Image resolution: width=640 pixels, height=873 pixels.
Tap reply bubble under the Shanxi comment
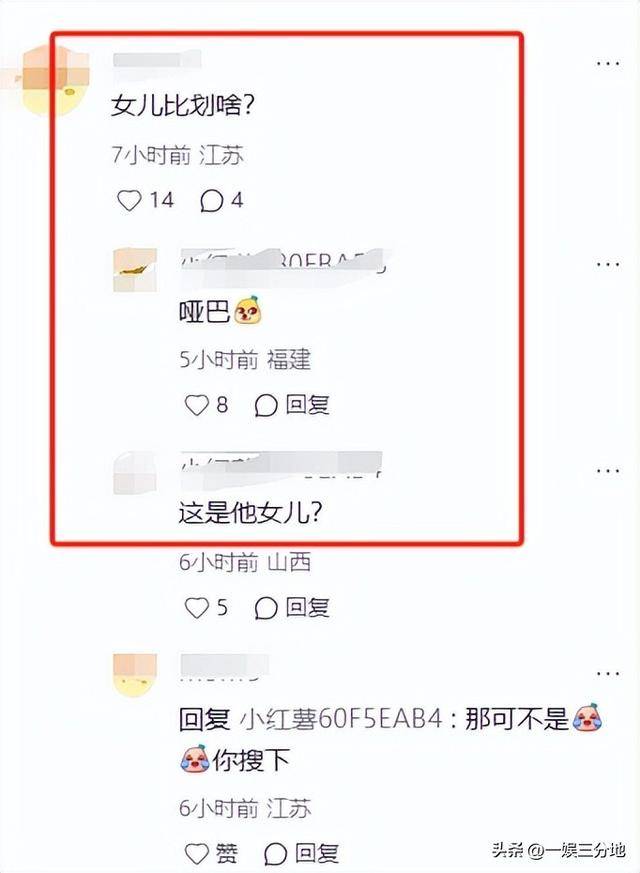click(x=266, y=608)
